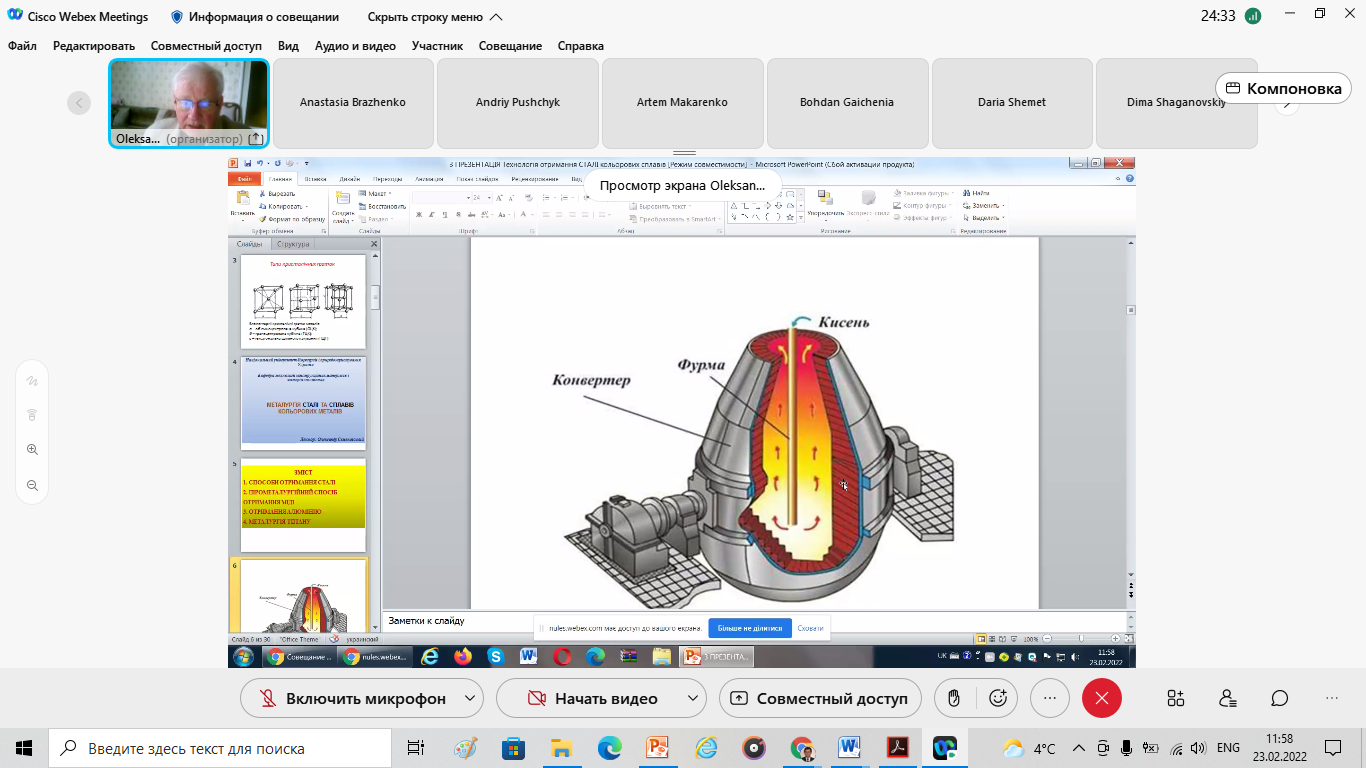Open Windows notification center icon
The image size is (1366, 768).
coord(1332,748)
